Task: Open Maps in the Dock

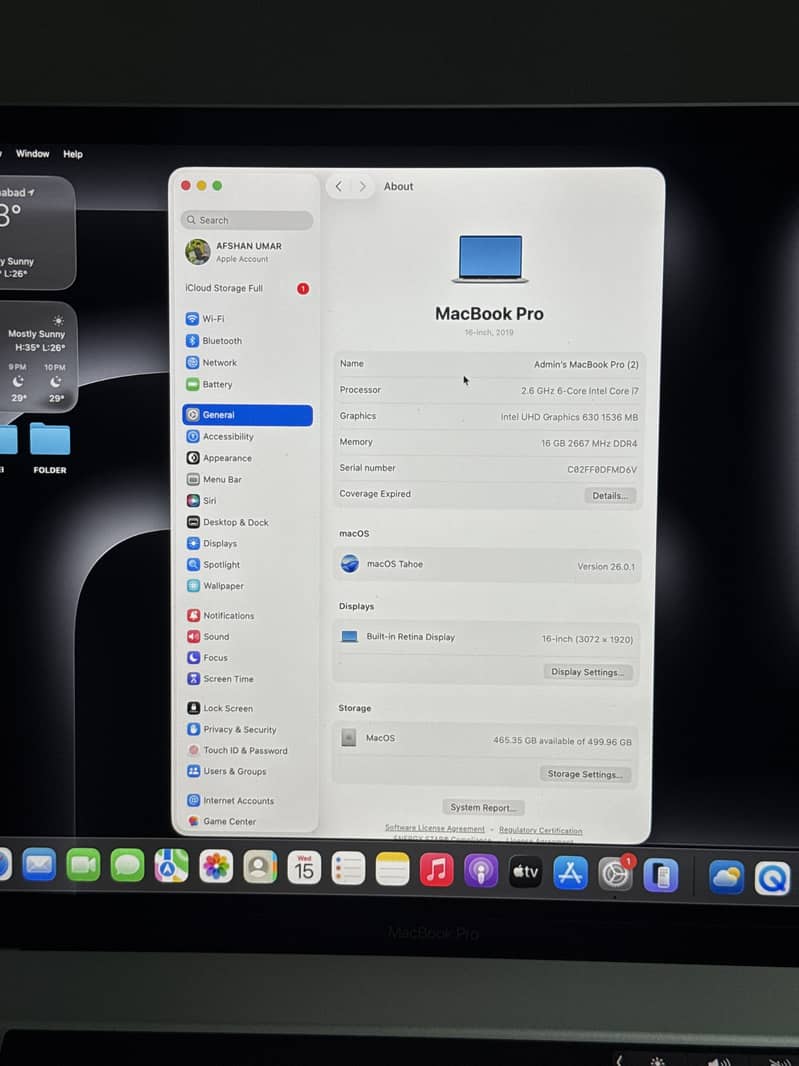Action: tap(171, 866)
